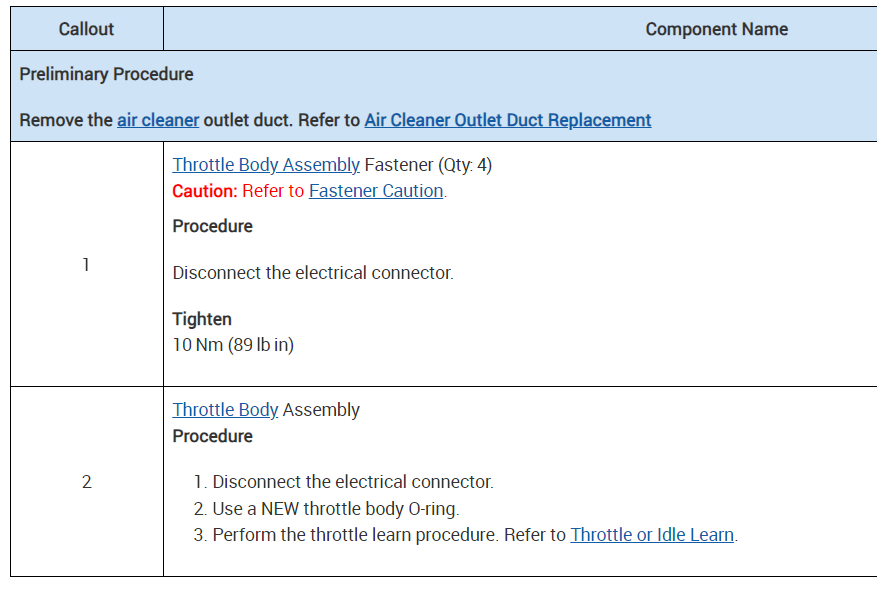The height and width of the screenshot is (598, 877).
Task: Click Procedure heading in callout 2 row
Action: click(212, 436)
